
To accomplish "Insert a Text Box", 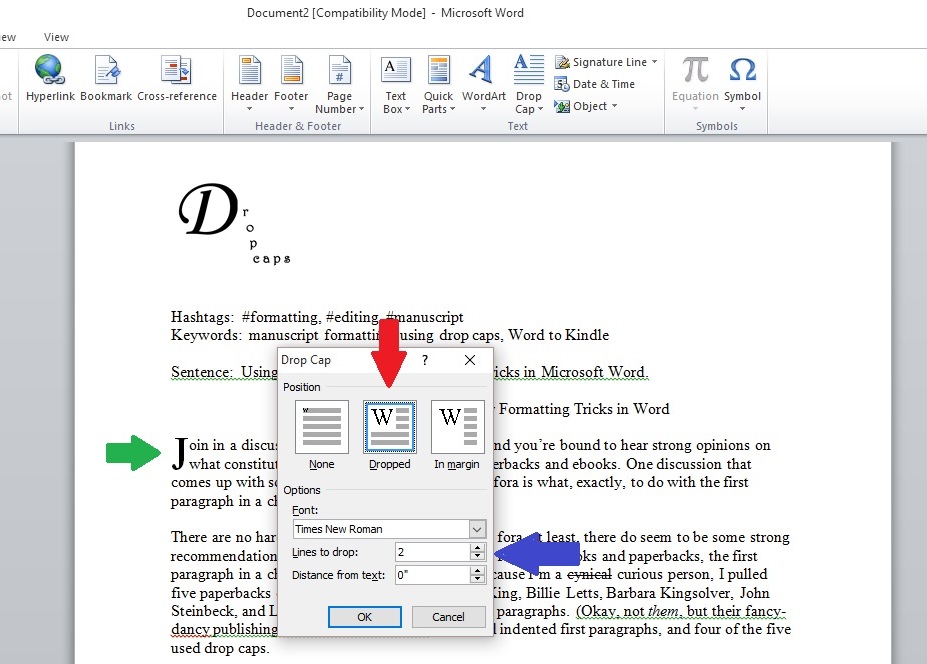I will [x=396, y=83].
